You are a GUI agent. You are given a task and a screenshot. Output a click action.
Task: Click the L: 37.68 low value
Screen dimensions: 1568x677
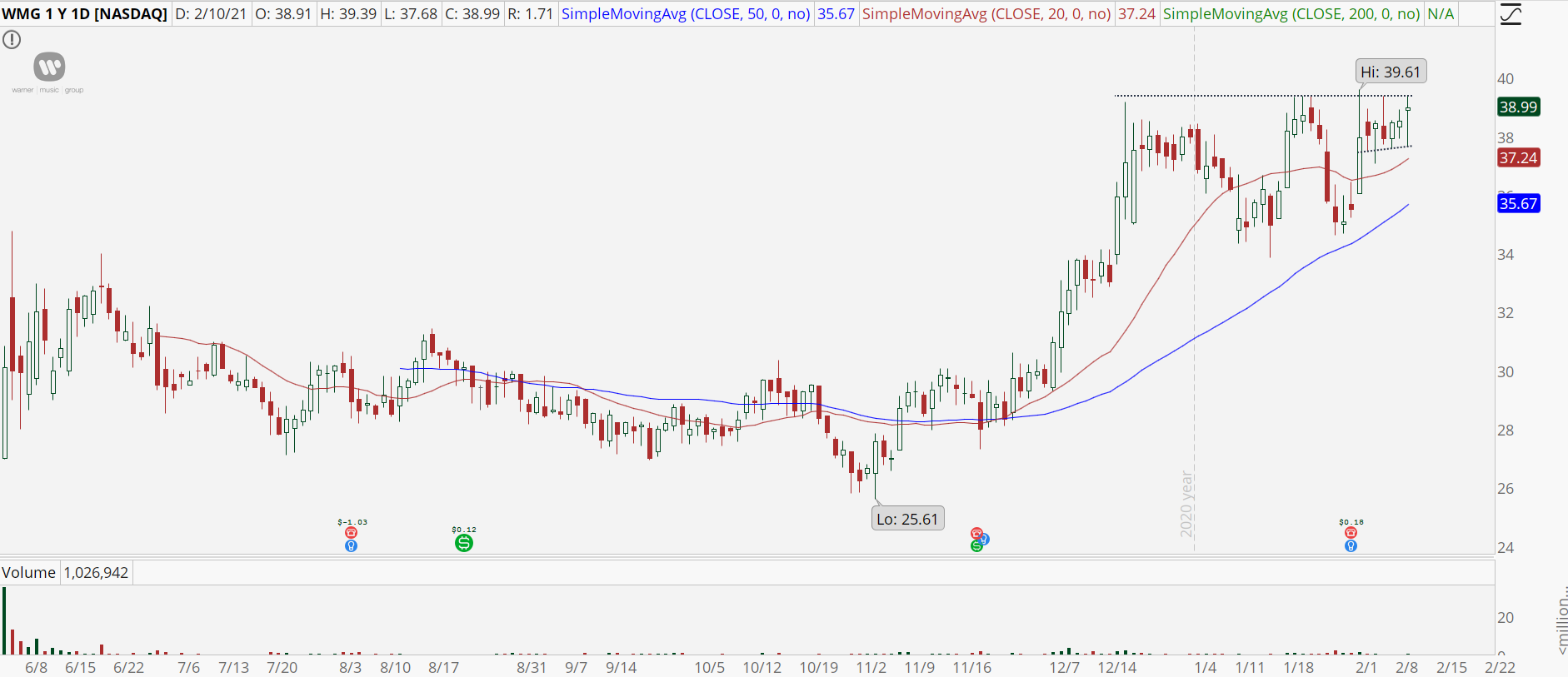(x=411, y=14)
